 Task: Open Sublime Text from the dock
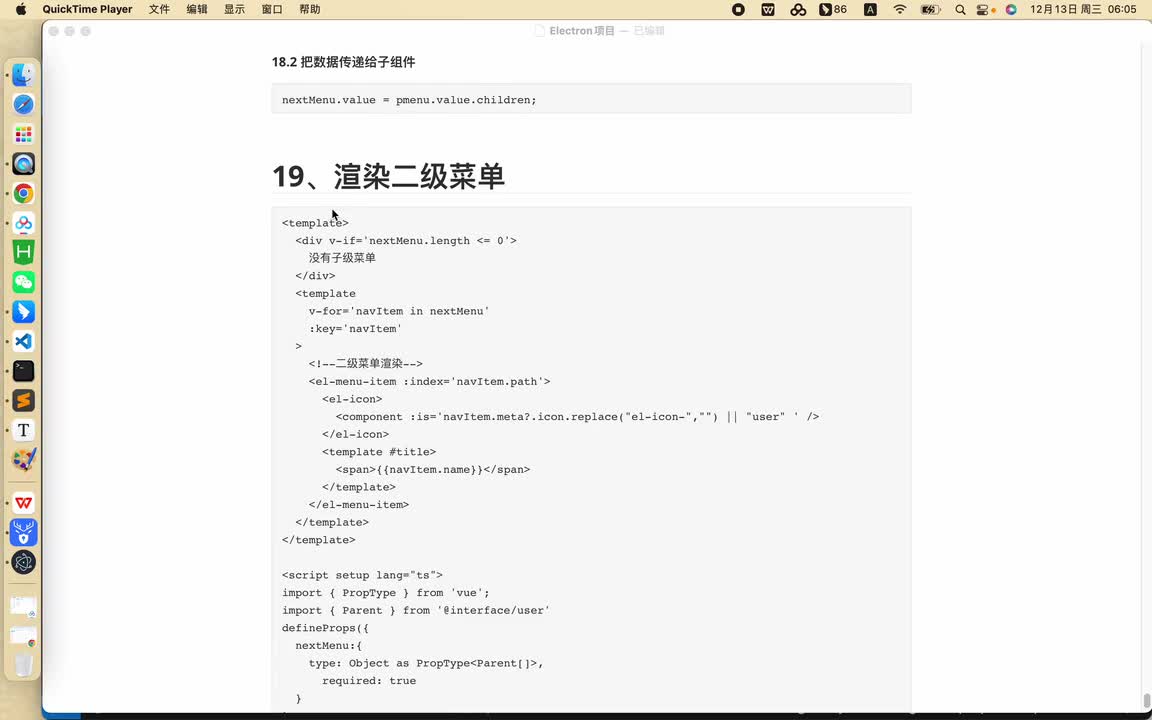(24, 400)
